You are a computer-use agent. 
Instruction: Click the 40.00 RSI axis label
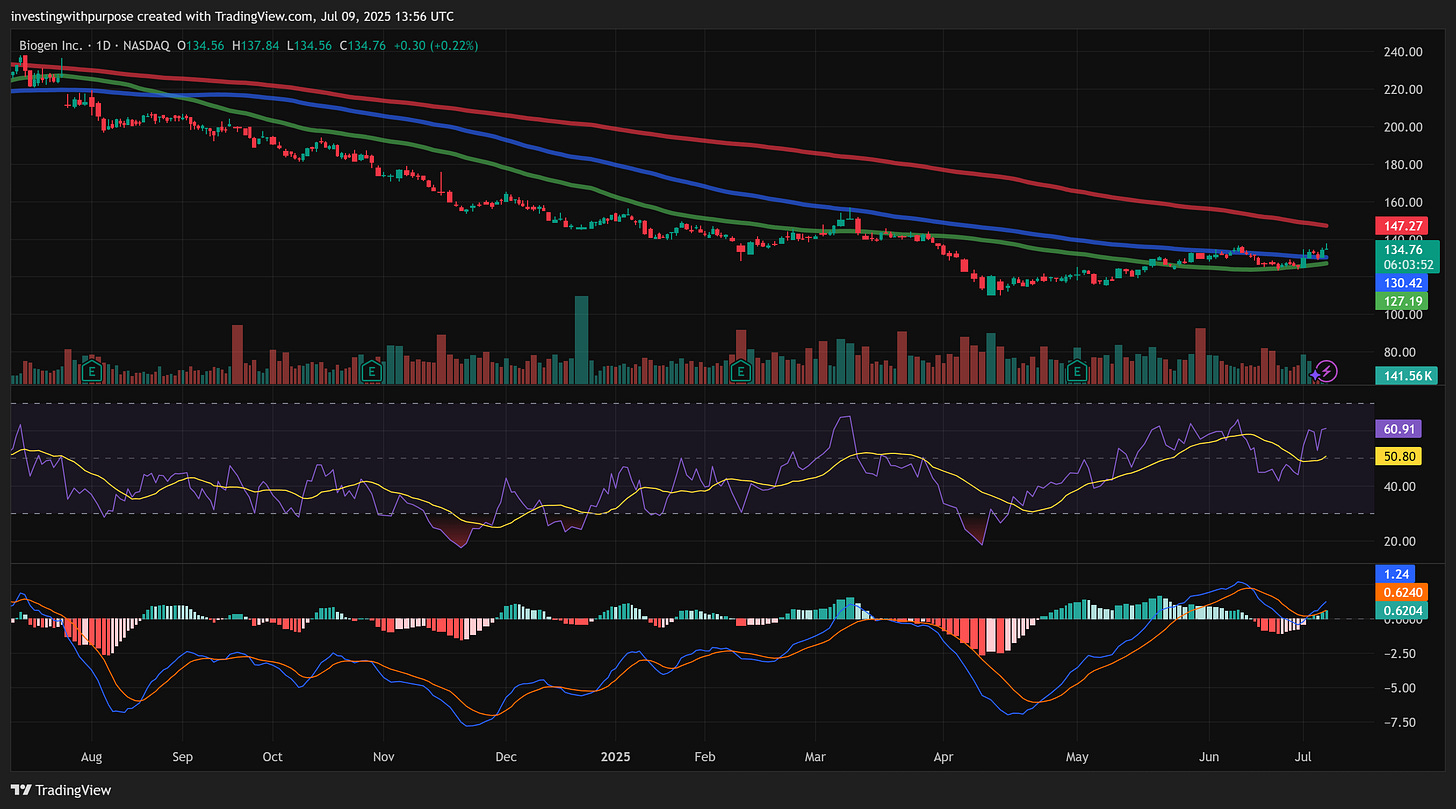[1400, 486]
